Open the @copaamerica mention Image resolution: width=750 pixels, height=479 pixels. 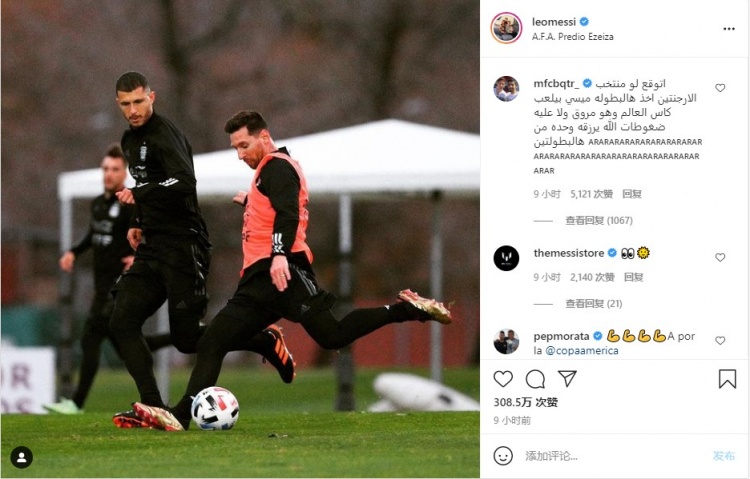(x=582, y=351)
